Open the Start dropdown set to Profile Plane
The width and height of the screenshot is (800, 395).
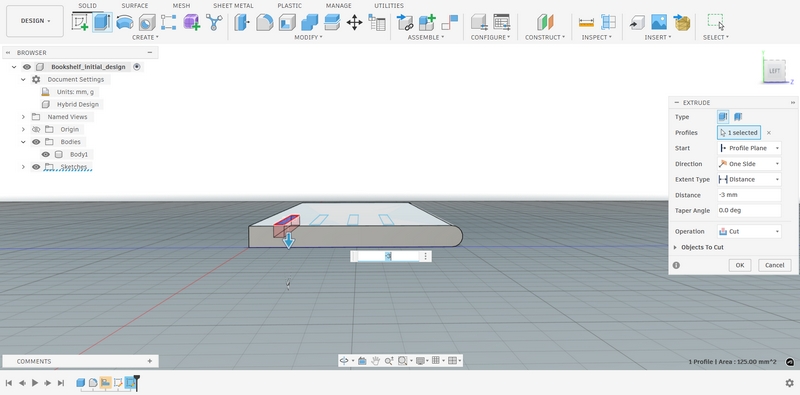pos(749,148)
